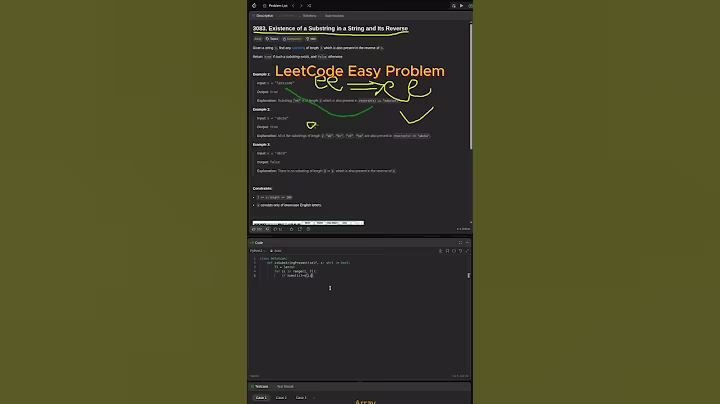Select Case 3 testcase
The height and width of the screenshot is (404, 720).
click(301, 398)
